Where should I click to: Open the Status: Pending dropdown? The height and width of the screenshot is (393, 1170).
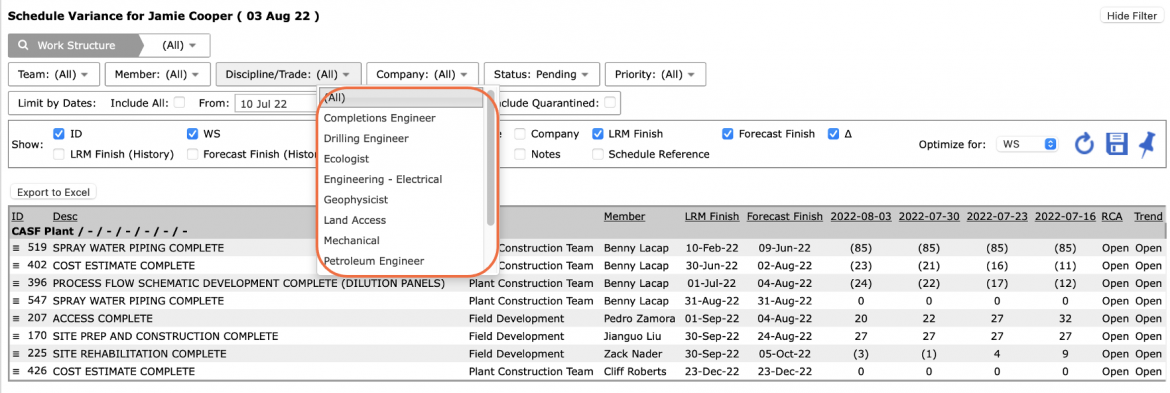tap(541, 75)
